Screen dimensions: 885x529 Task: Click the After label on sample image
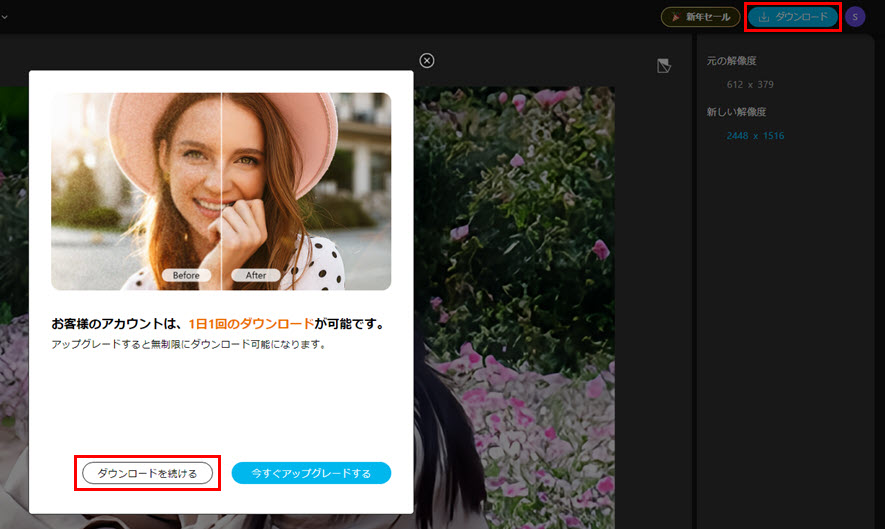point(256,275)
